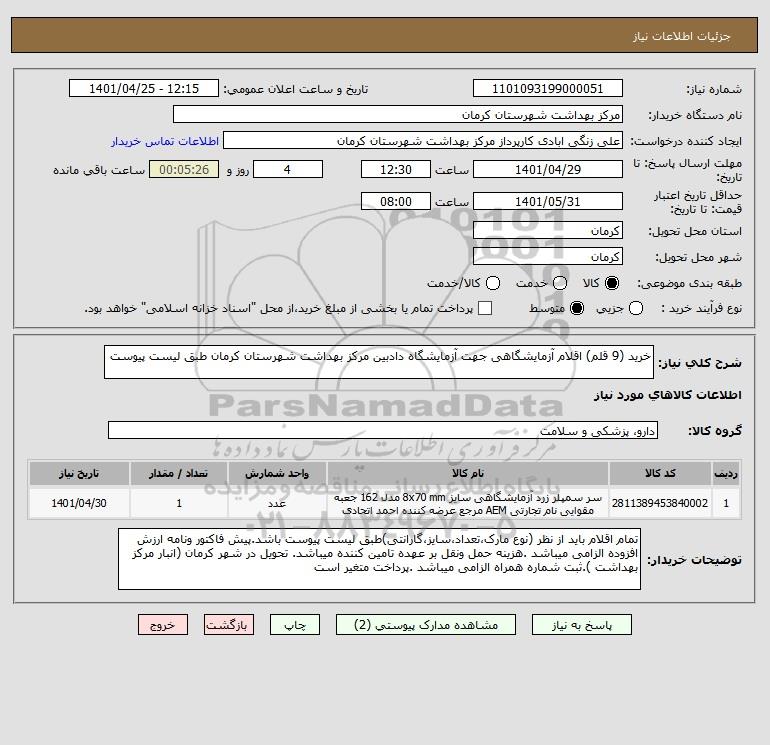This screenshot has height=745, width=770.
Task: Click the unit cell عدد
Action: pos(277,503)
